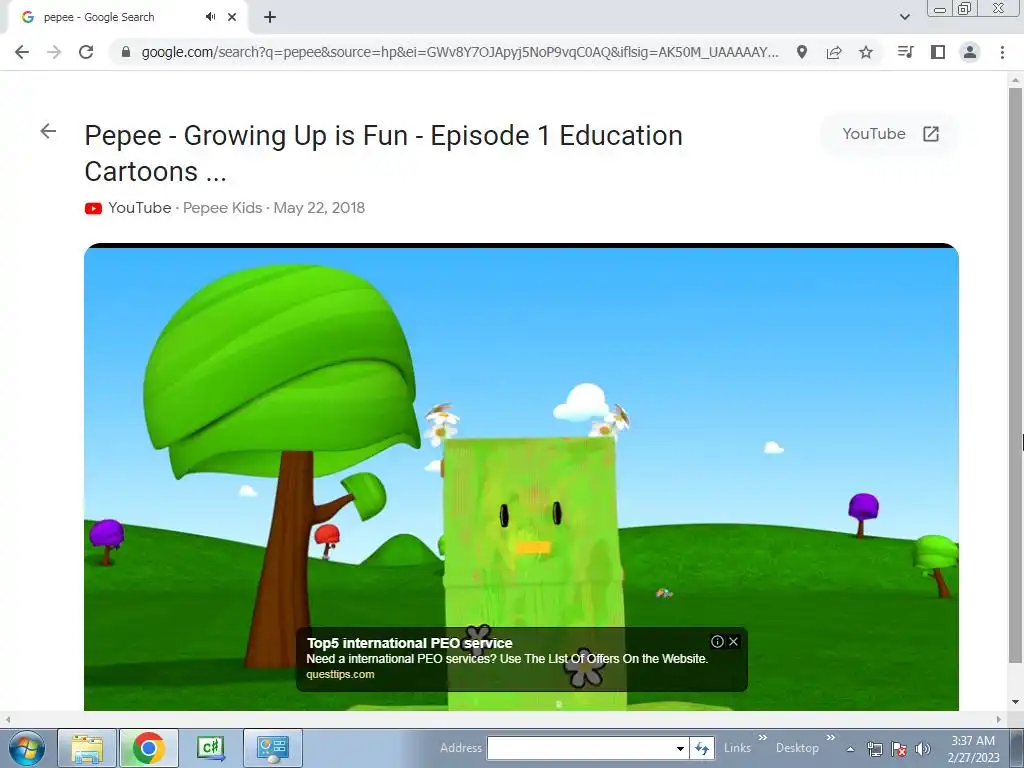Viewport: 1024px width, 768px height.
Task: Show hidden system tray icons
Action: [850, 749]
